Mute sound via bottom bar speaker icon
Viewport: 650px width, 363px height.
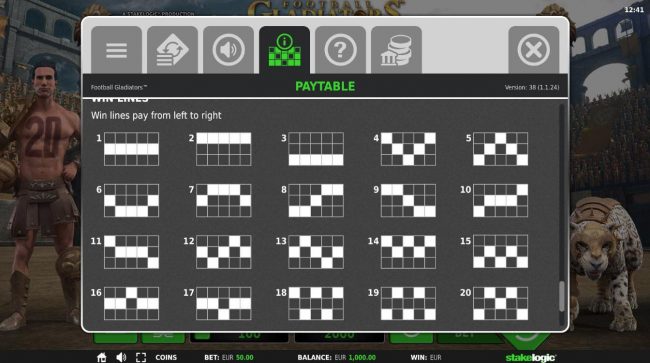click(x=121, y=357)
